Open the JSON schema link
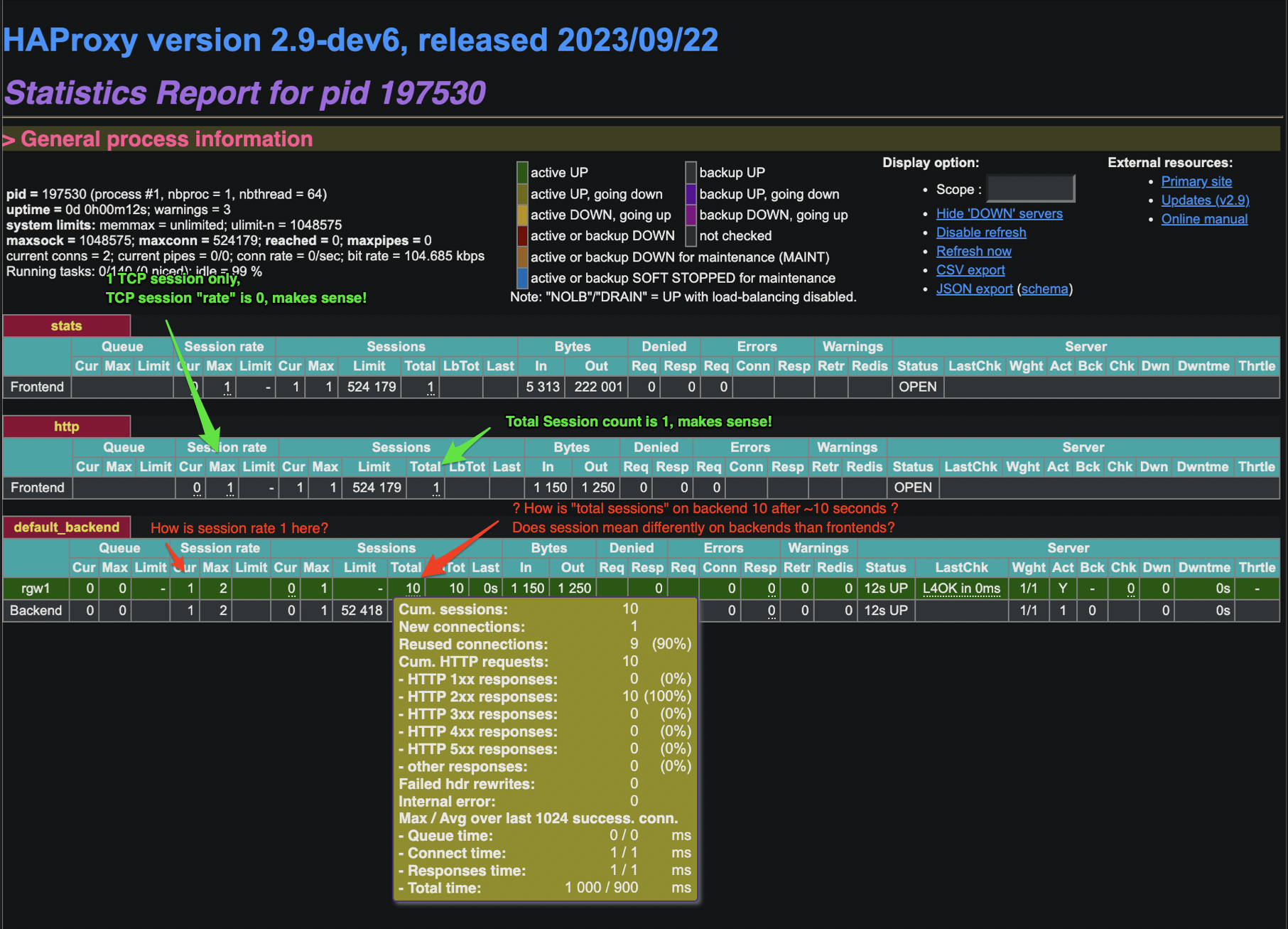Image resolution: width=1288 pixels, height=929 pixels. click(x=1044, y=289)
